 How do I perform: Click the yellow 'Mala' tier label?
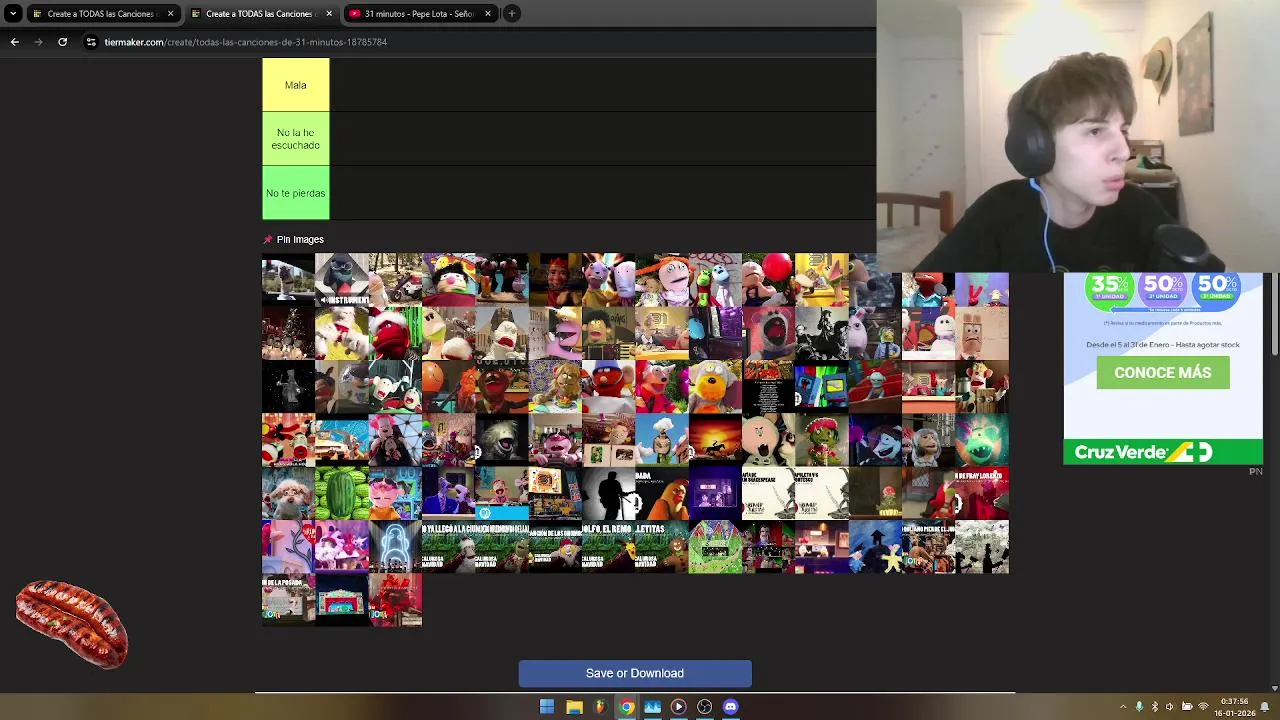coord(295,85)
